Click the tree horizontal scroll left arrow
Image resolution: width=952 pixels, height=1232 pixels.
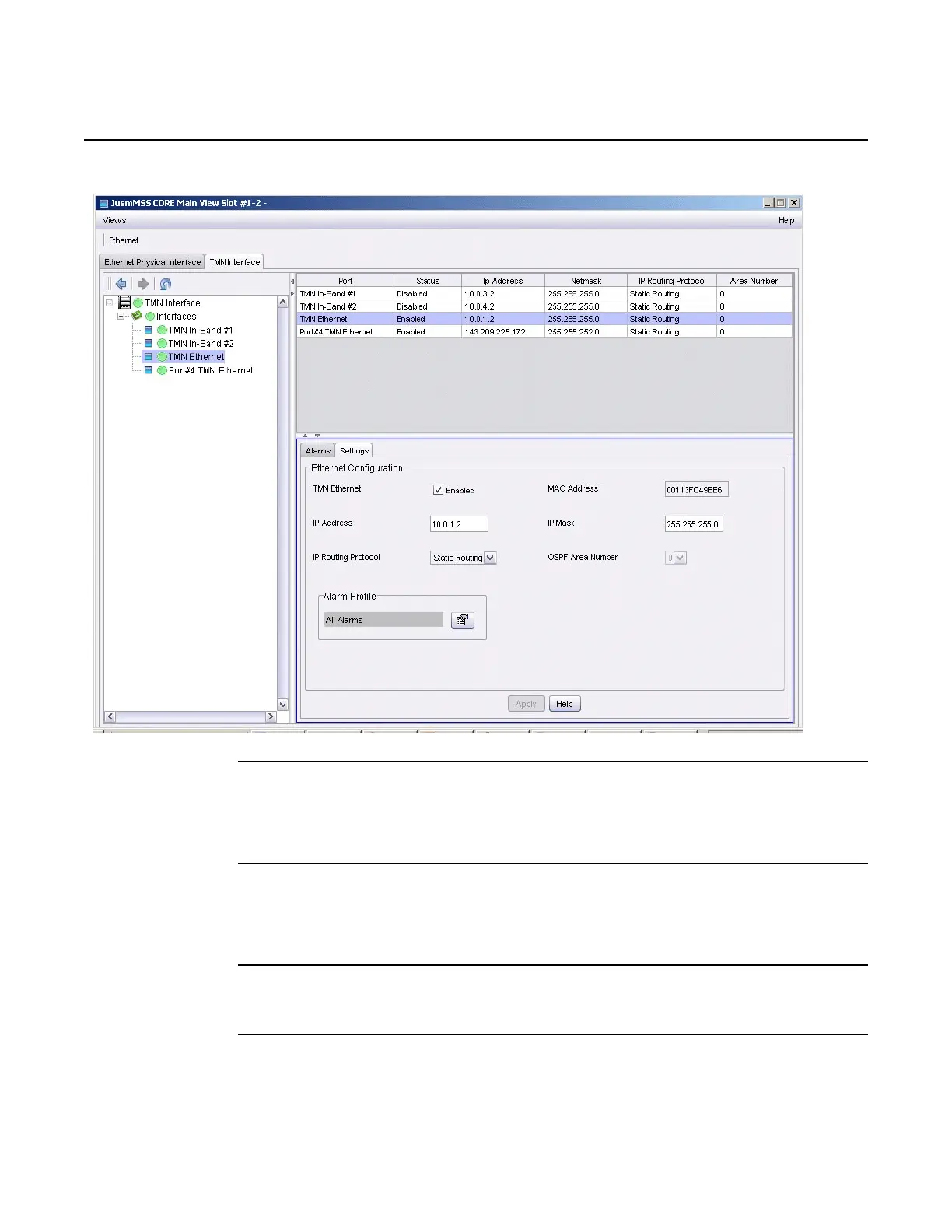110,717
